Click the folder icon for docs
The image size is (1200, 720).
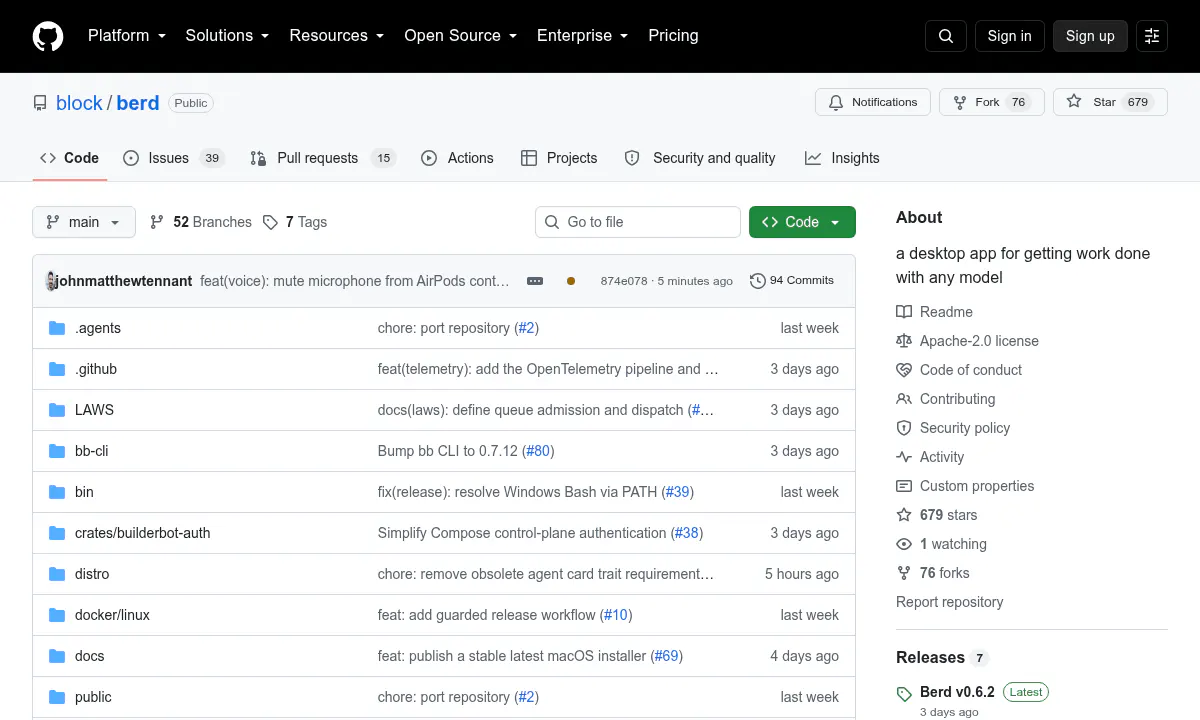[57, 656]
